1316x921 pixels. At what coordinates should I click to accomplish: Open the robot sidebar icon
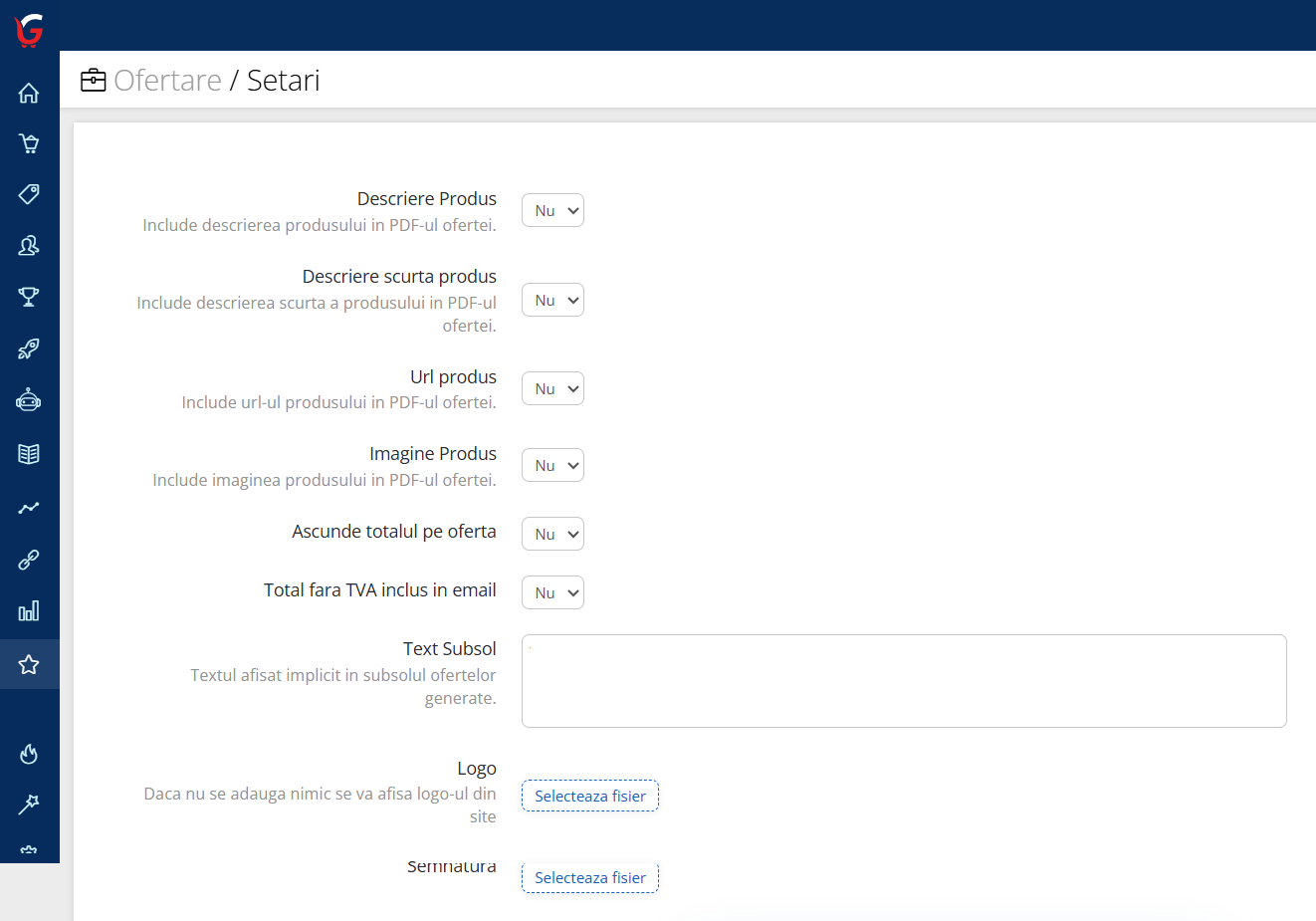click(x=29, y=400)
